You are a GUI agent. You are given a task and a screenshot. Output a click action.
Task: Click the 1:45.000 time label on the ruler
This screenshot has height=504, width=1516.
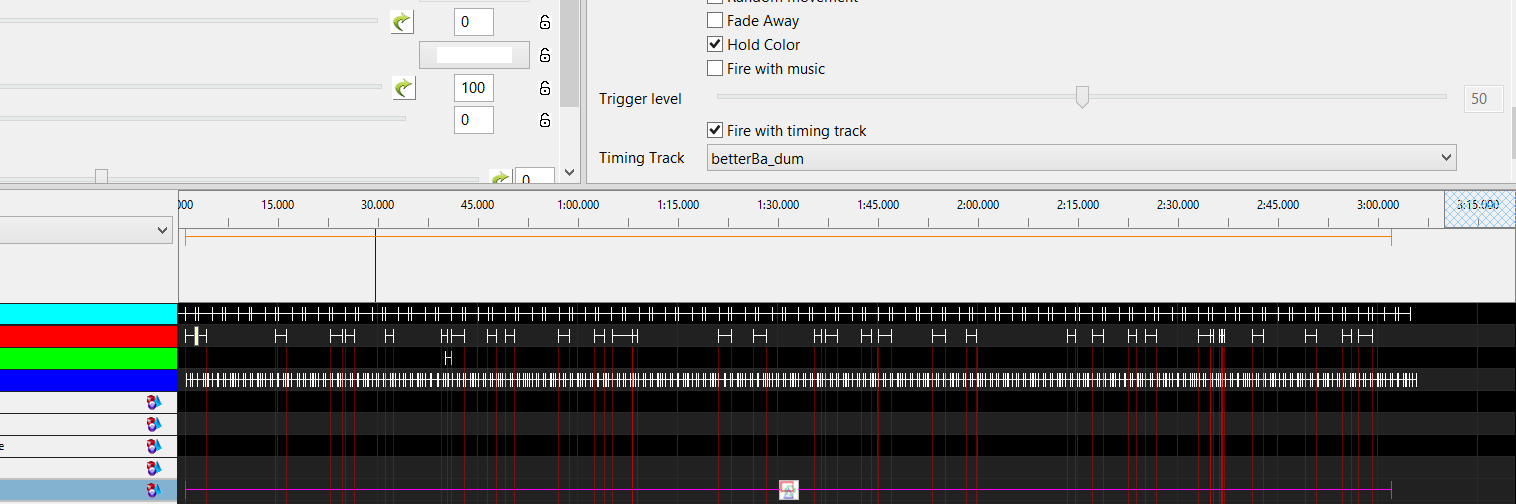[878, 204]
